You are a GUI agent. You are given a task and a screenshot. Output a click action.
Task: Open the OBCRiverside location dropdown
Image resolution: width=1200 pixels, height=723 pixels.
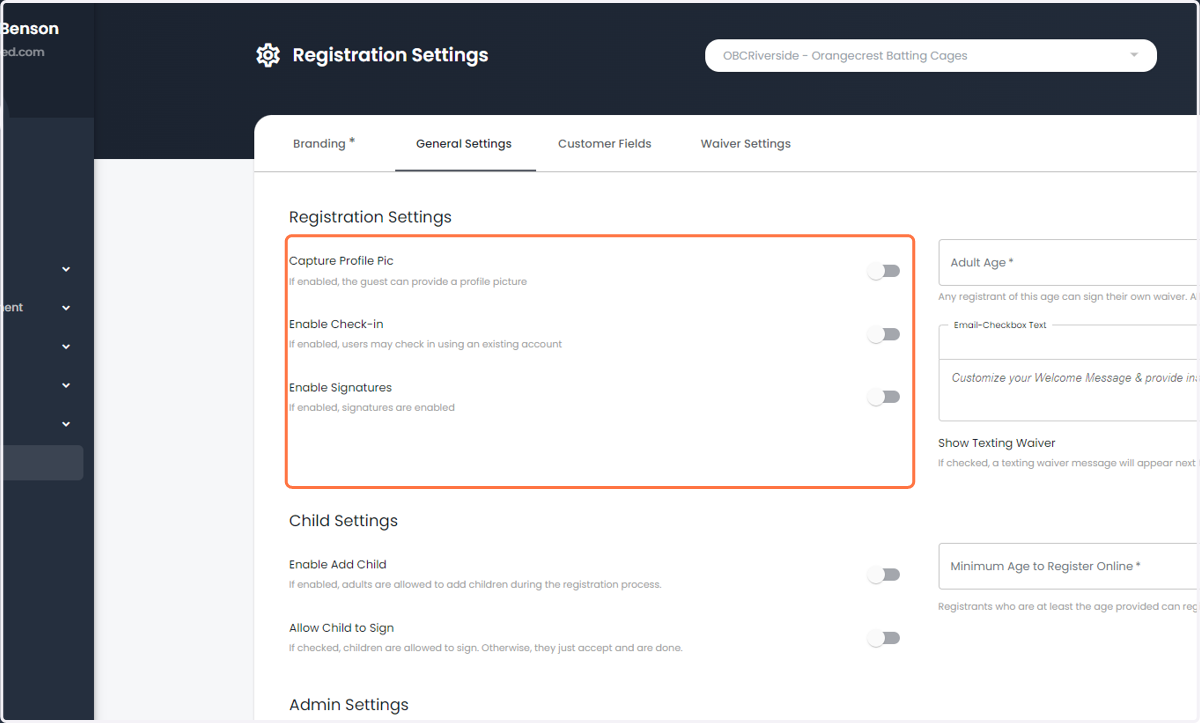931,56
